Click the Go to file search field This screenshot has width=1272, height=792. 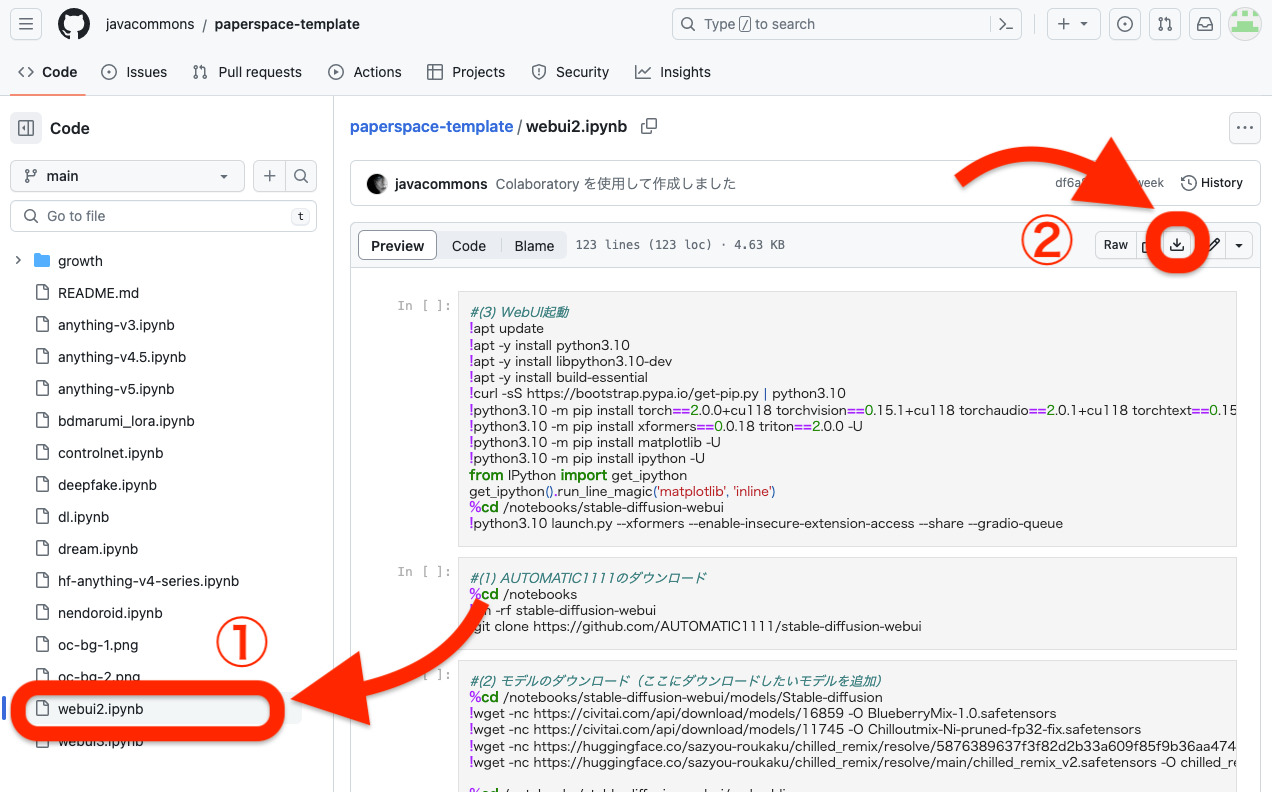coord(163,216)
